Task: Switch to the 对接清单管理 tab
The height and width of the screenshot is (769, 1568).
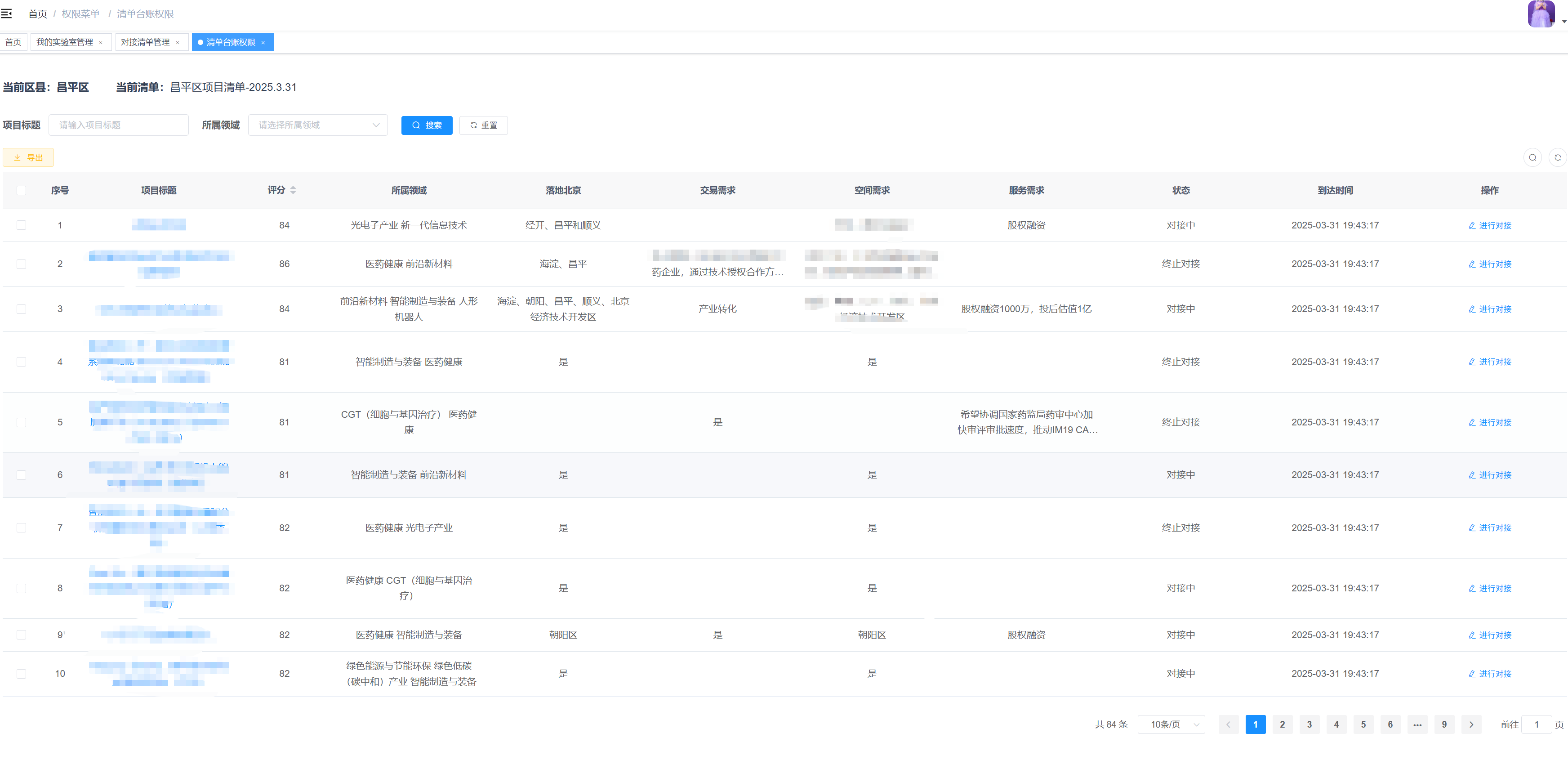Action: coord(146,42)
